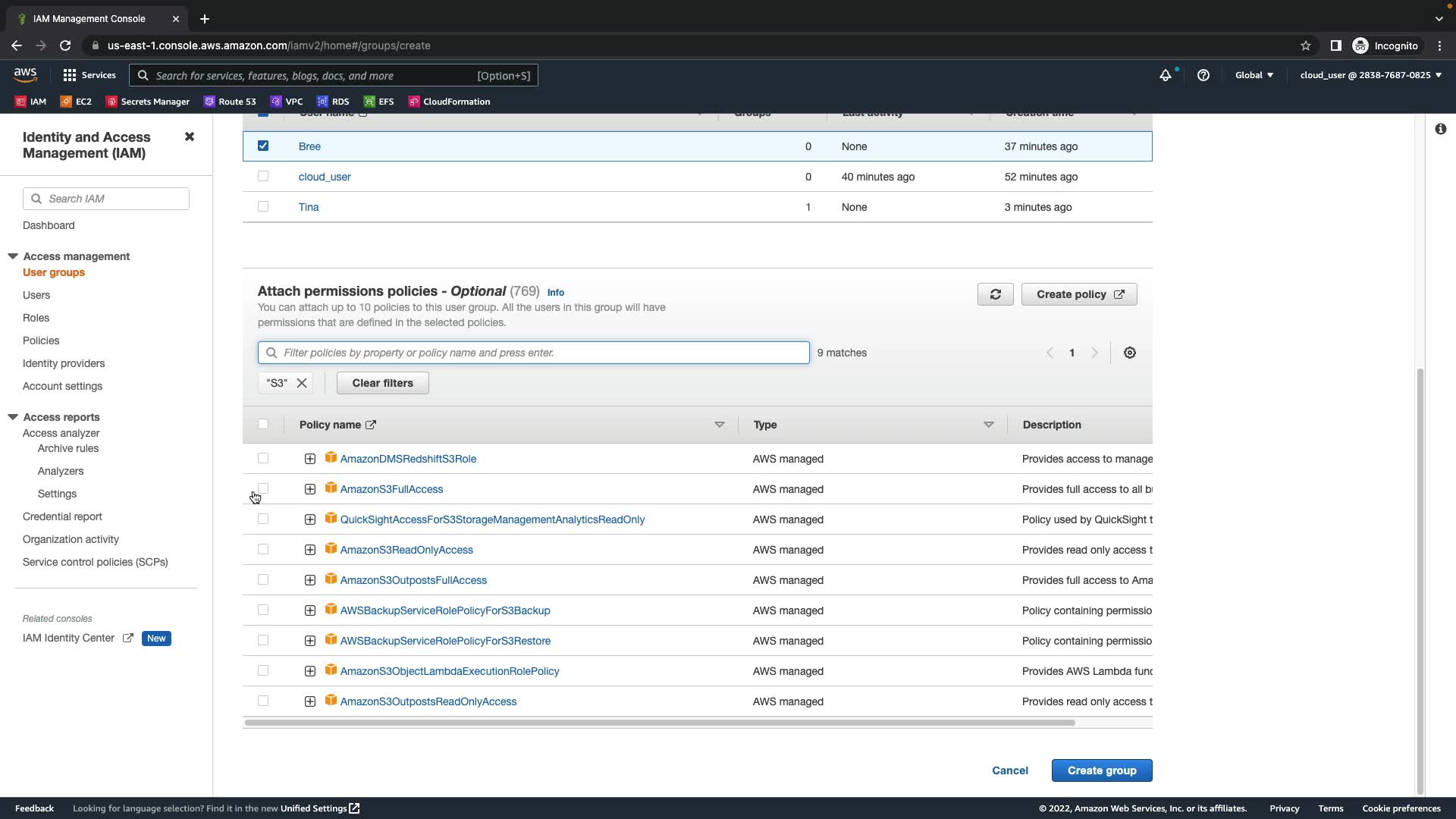This screenshot has width=1456, height=819.
Task: Collapse the Access management section
Action: point(13,256)
